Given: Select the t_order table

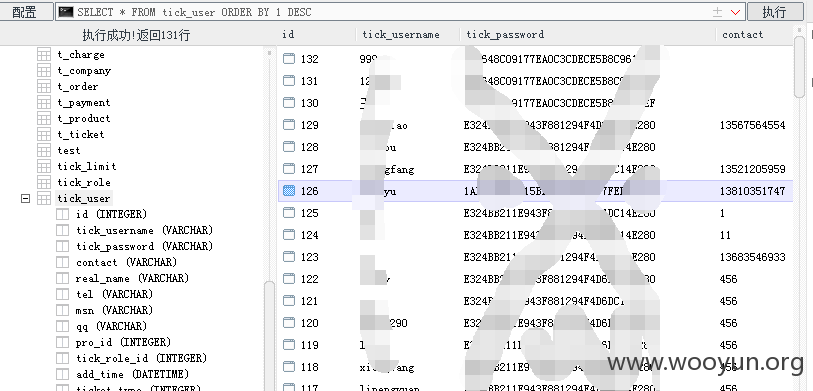Looking at the screenshot, I should click(78, 87).
